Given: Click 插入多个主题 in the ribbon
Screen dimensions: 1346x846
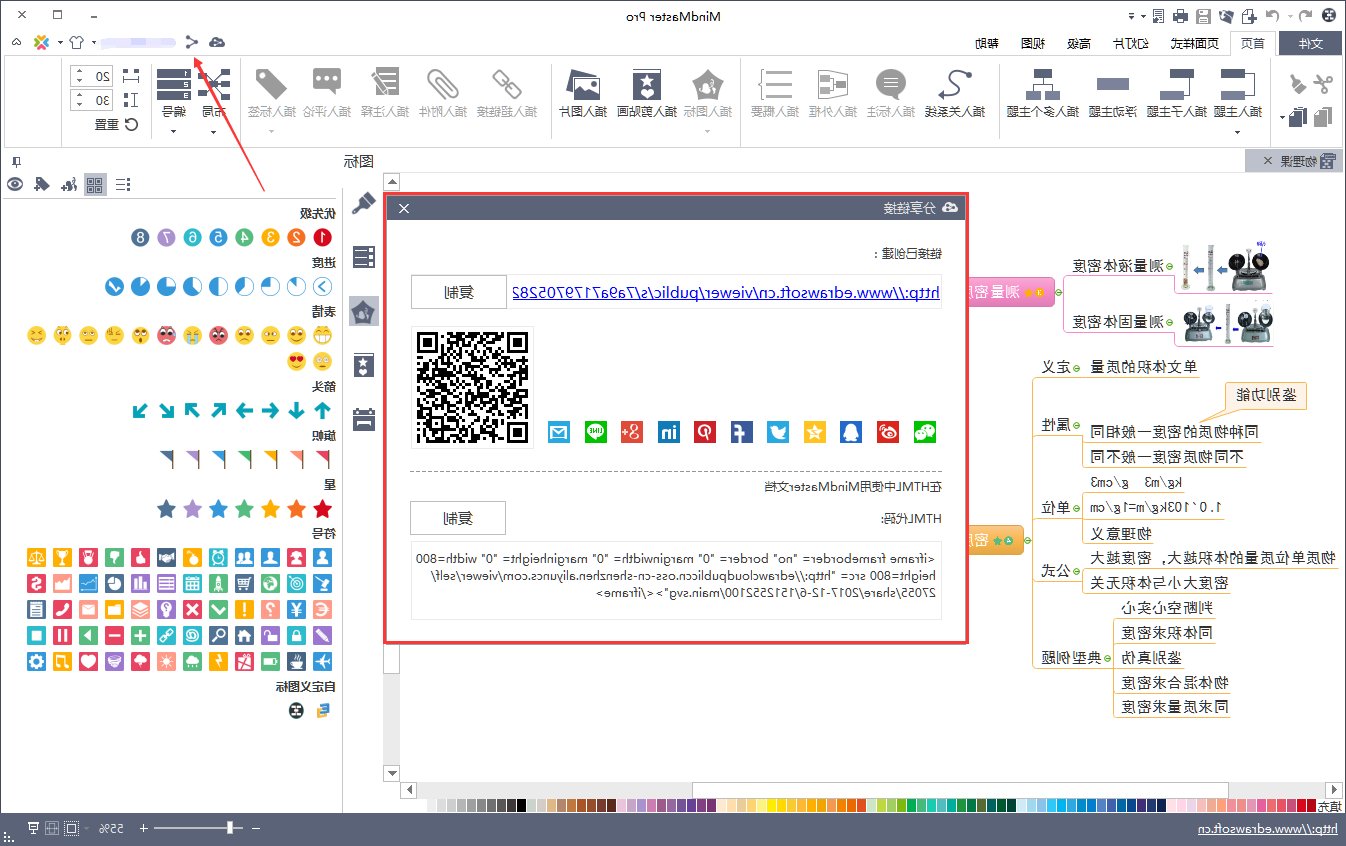Looking at the screenshot, I should pyautogui.click(x=1044, y=94).
